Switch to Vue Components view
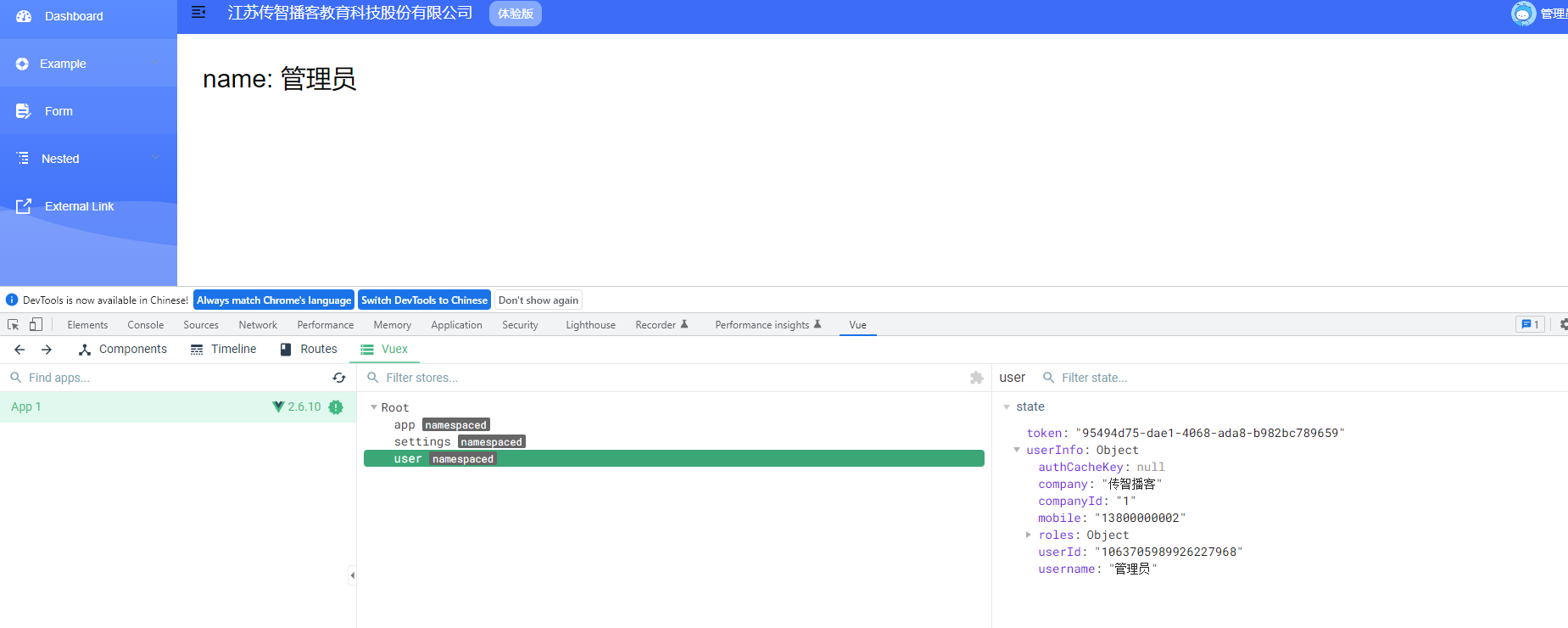Image resolution: width=1568 pixels, height=628 pixels. (x=123, y=349)
